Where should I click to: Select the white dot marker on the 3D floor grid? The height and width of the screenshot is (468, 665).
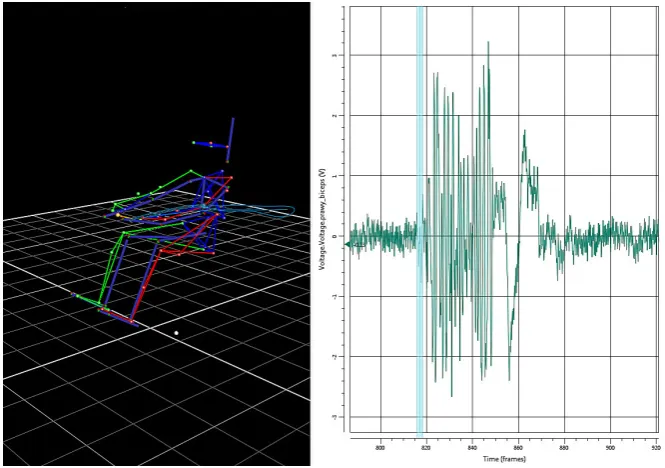coord(176,333)
